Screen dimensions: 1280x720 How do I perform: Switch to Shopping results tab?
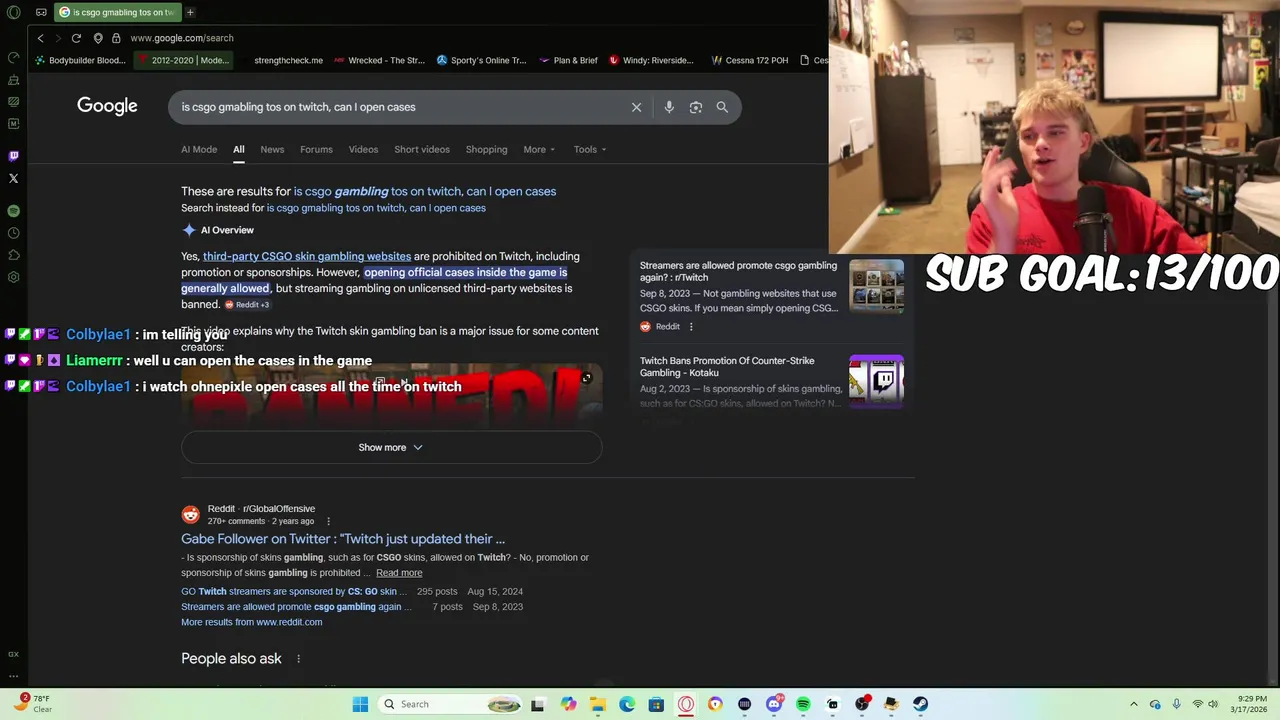point(486,149)
